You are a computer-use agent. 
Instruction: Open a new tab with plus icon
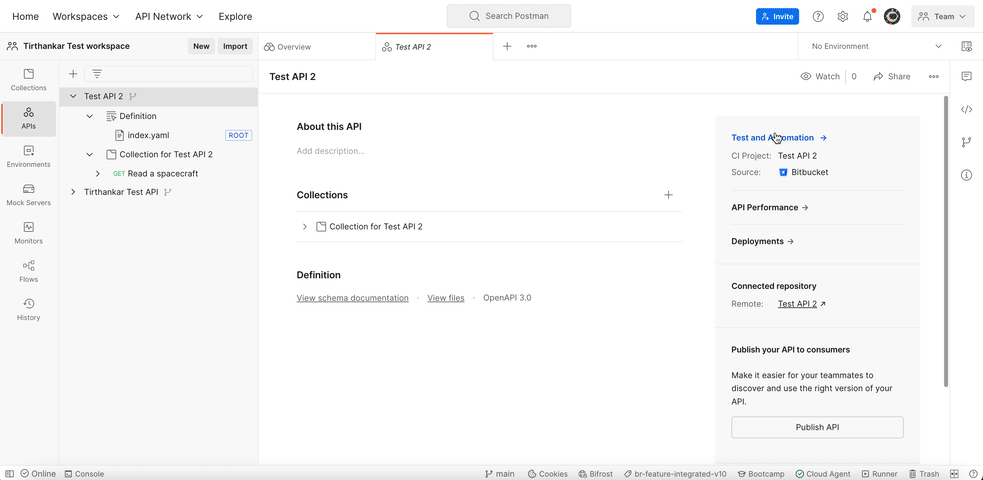pos(507,46)
